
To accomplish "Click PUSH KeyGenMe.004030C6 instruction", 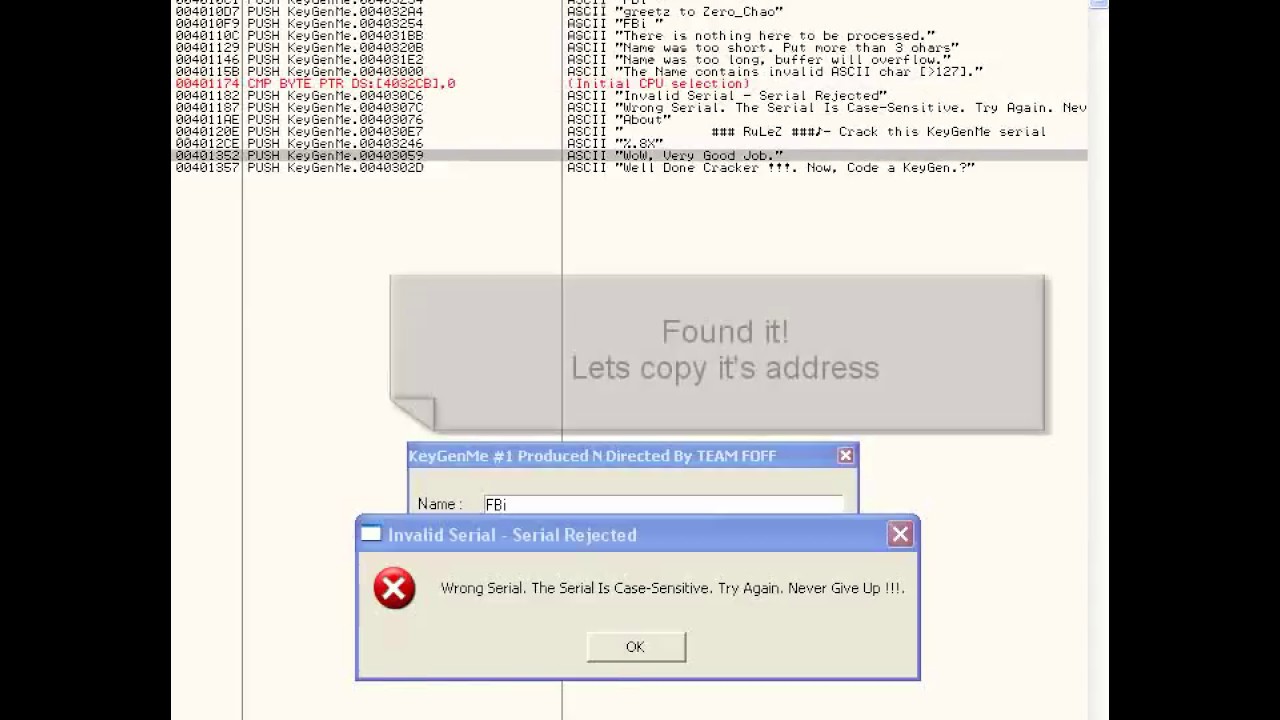I will click(335, 96).
